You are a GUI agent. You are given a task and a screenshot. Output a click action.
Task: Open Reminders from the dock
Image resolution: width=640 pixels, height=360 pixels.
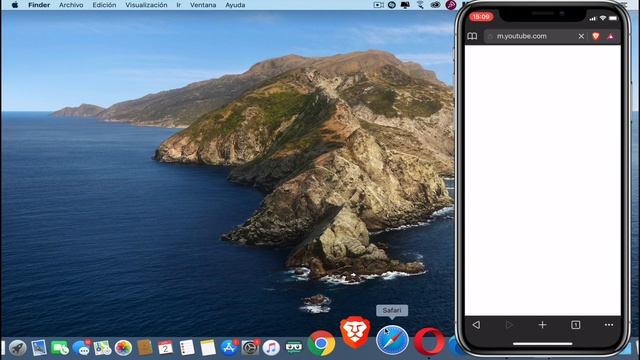pyautogui.click(x=187, y=348)
